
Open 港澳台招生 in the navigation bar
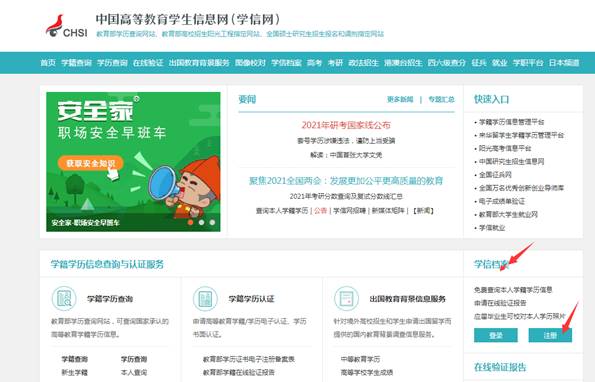(x=403, y=63)
